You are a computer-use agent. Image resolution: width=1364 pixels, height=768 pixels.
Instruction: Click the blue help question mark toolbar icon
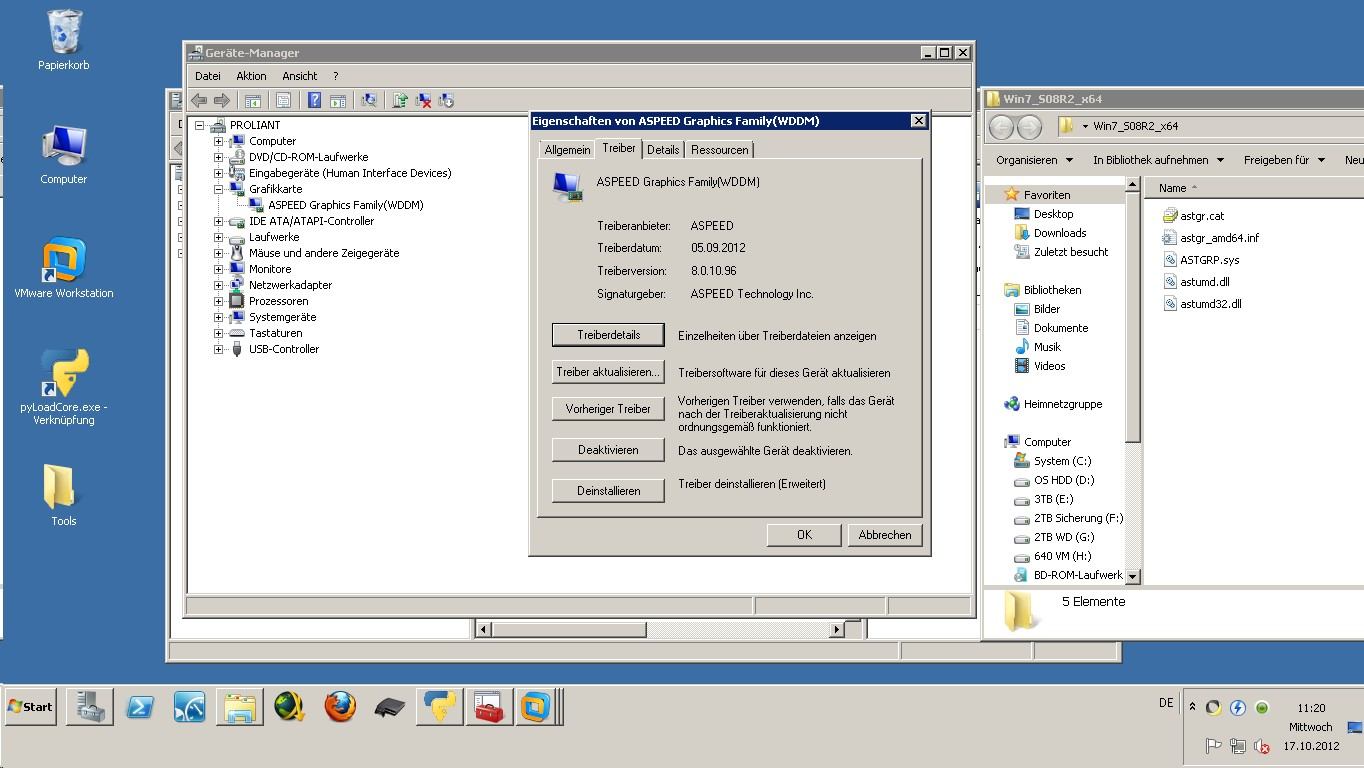(314, 100)
